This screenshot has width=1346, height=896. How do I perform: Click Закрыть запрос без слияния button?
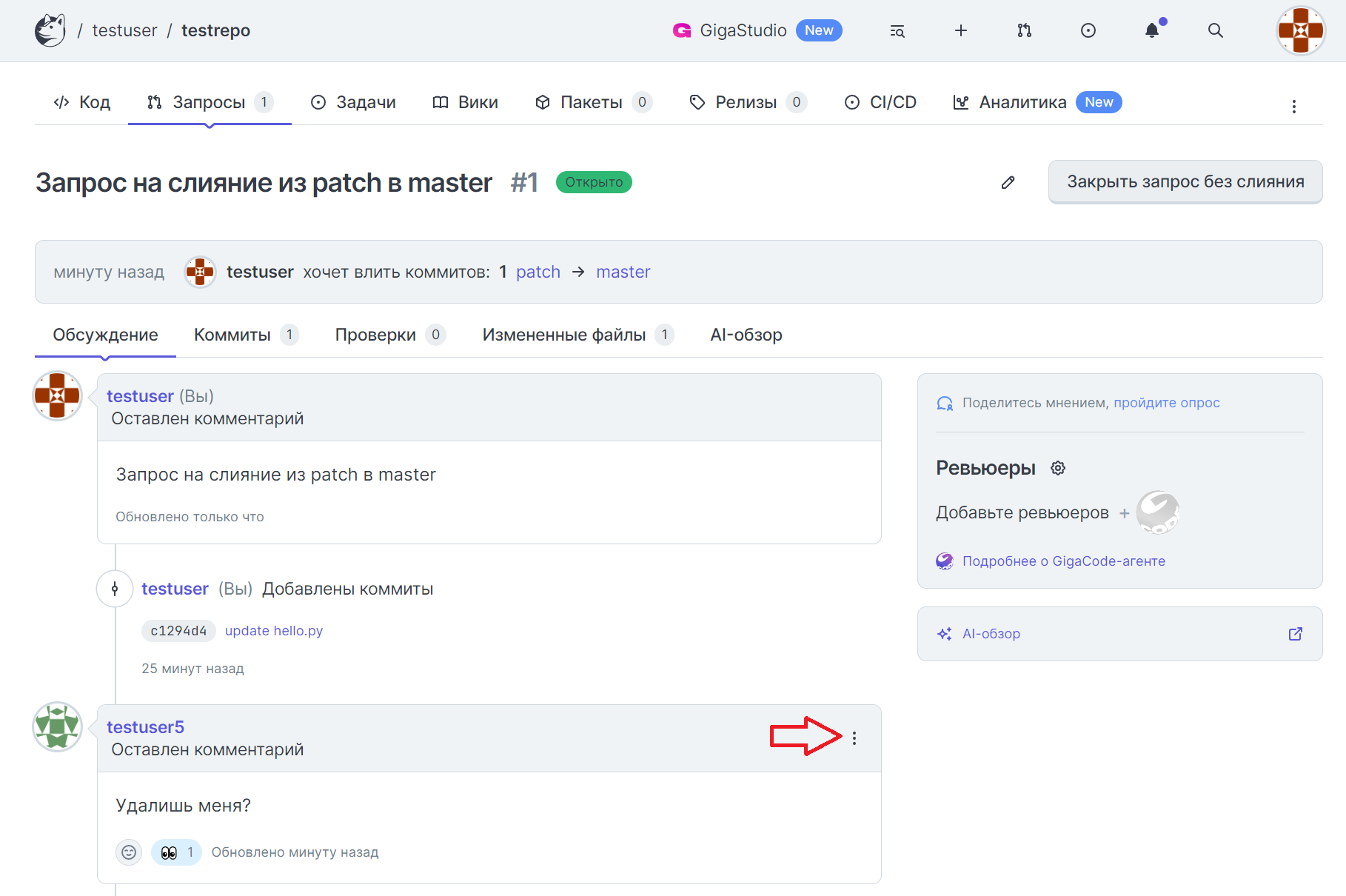click(1185, 181)
